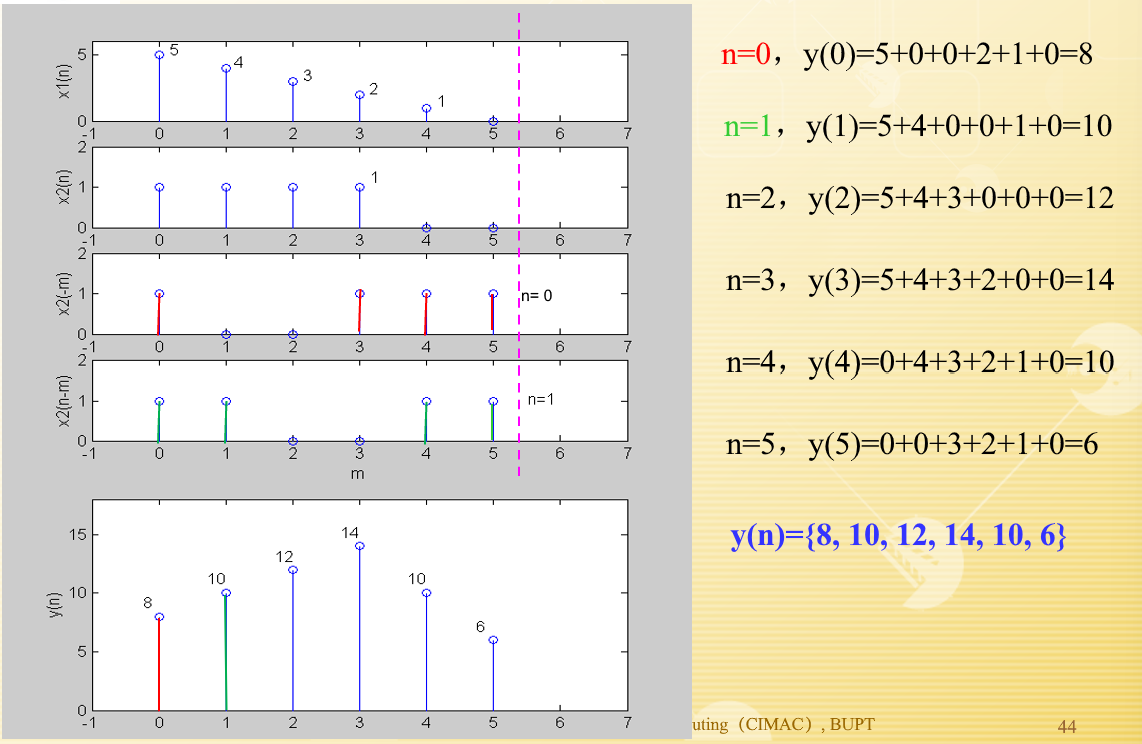Click the n=5 label beside the y(5) equation

751,444
